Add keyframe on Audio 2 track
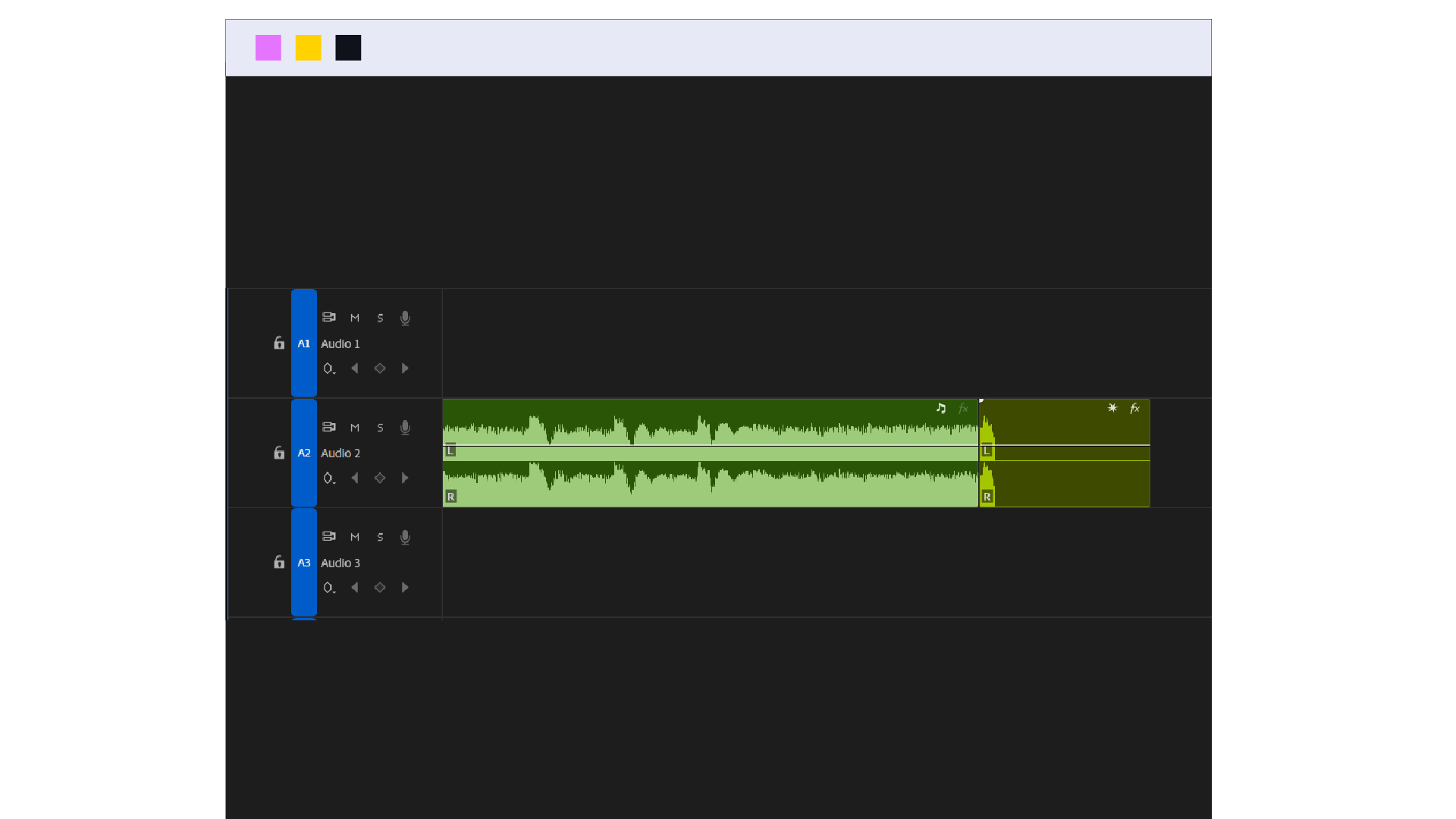Viewport: 1456px width, 819px height. 380,478
